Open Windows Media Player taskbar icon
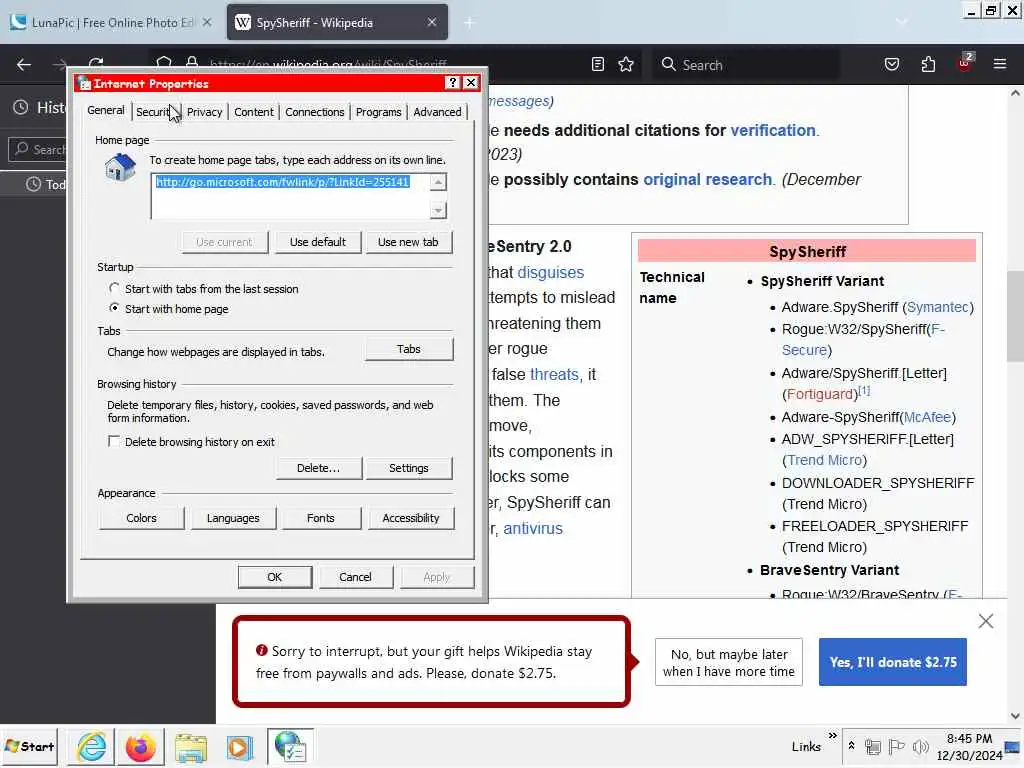Image resolution: width=1024 pixels, height=768 pixels. tap(239, 747)
